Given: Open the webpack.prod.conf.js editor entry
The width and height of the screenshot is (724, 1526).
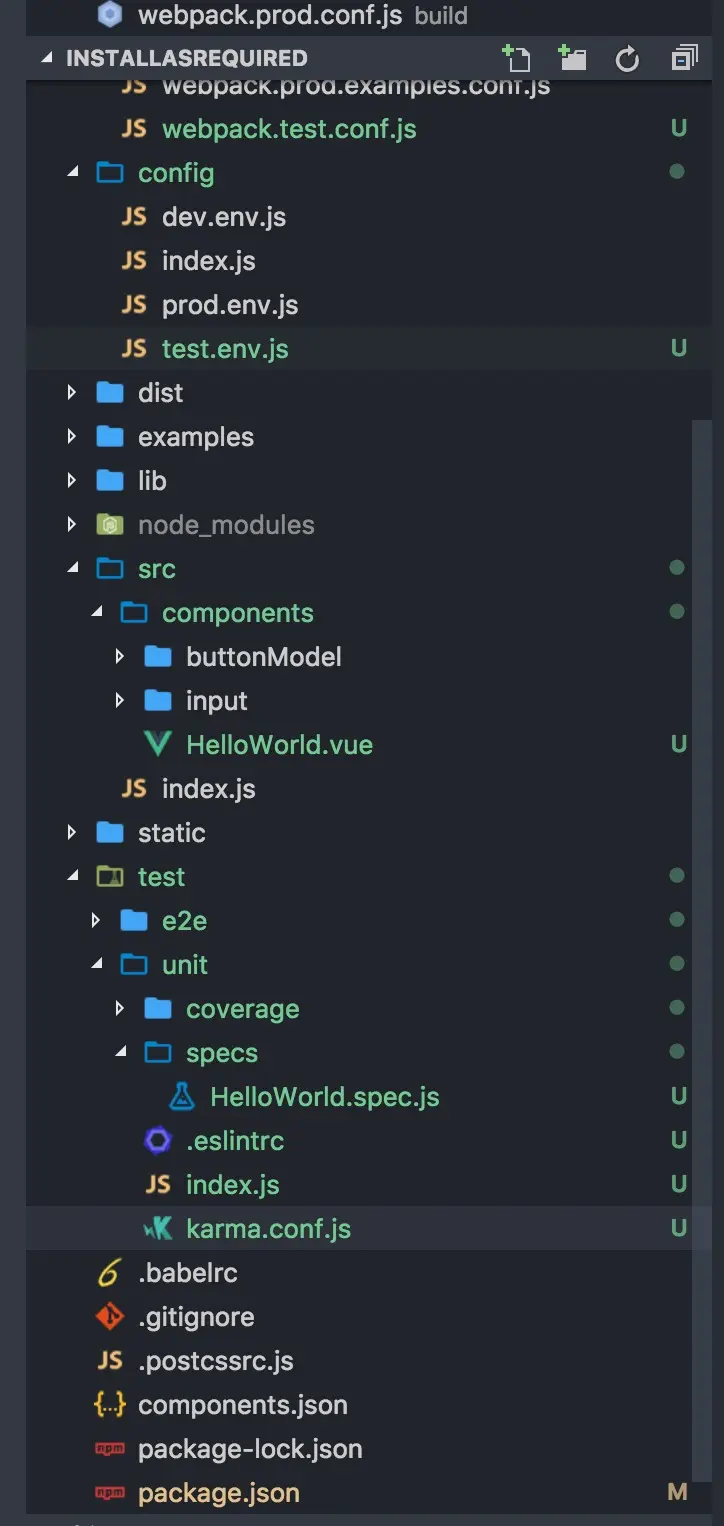Looking at the screenshot, I should pyautogui.click(x=272, y=15).
